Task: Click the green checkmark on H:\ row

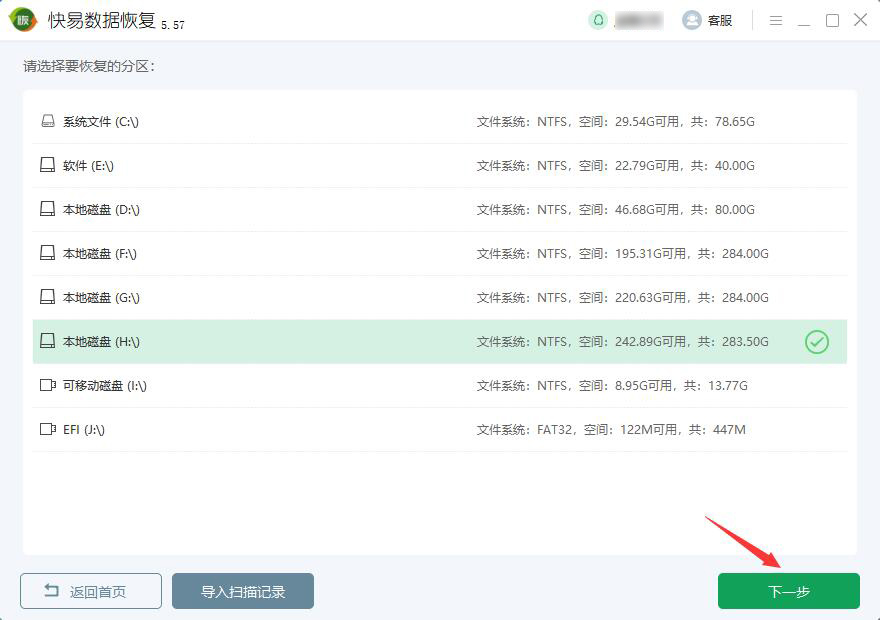Action: (x=817, y=342)
